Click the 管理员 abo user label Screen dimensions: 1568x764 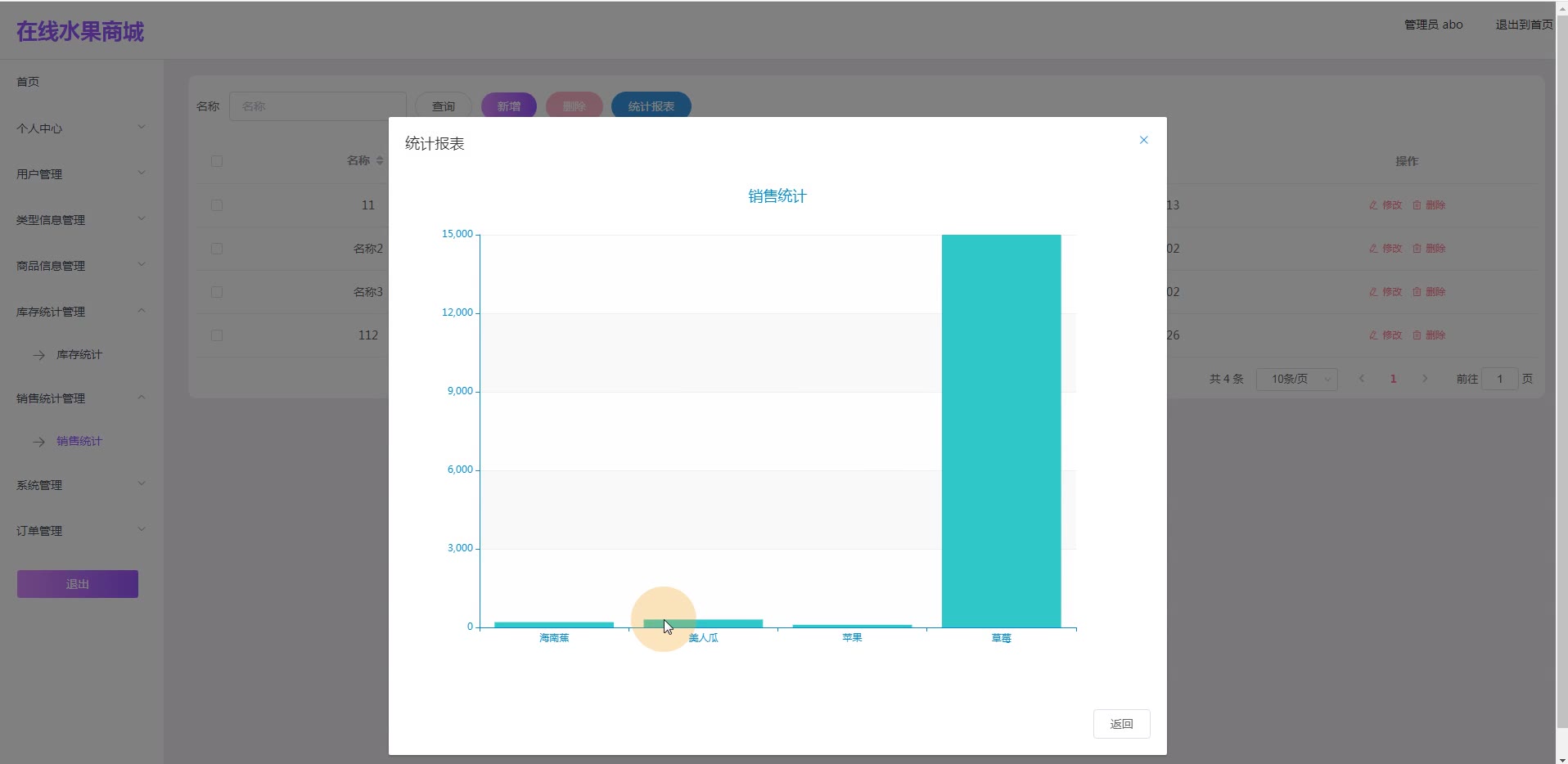tap(1434, 25)
